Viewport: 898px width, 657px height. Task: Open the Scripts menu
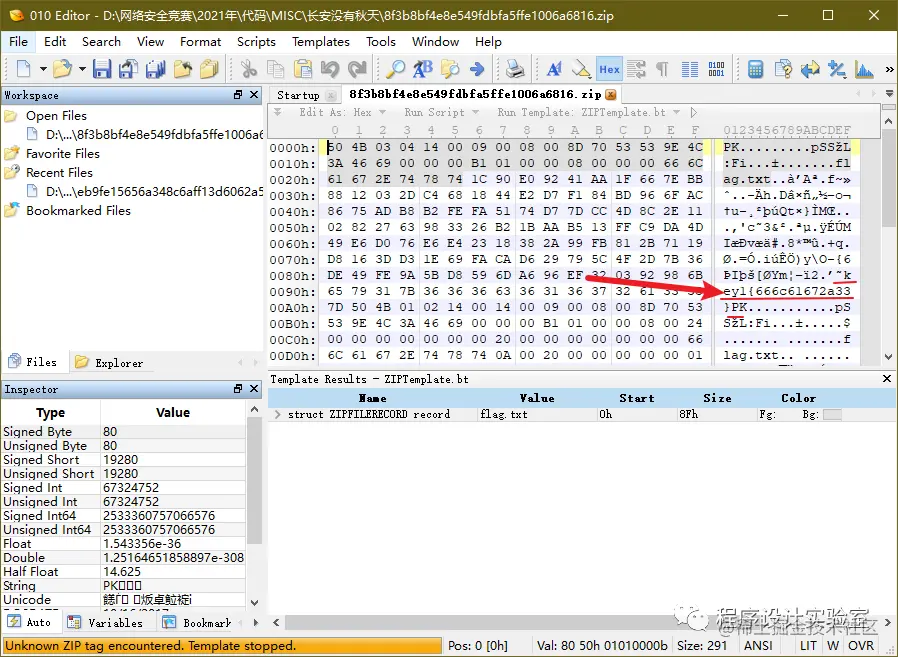click(x=256, y=42)
